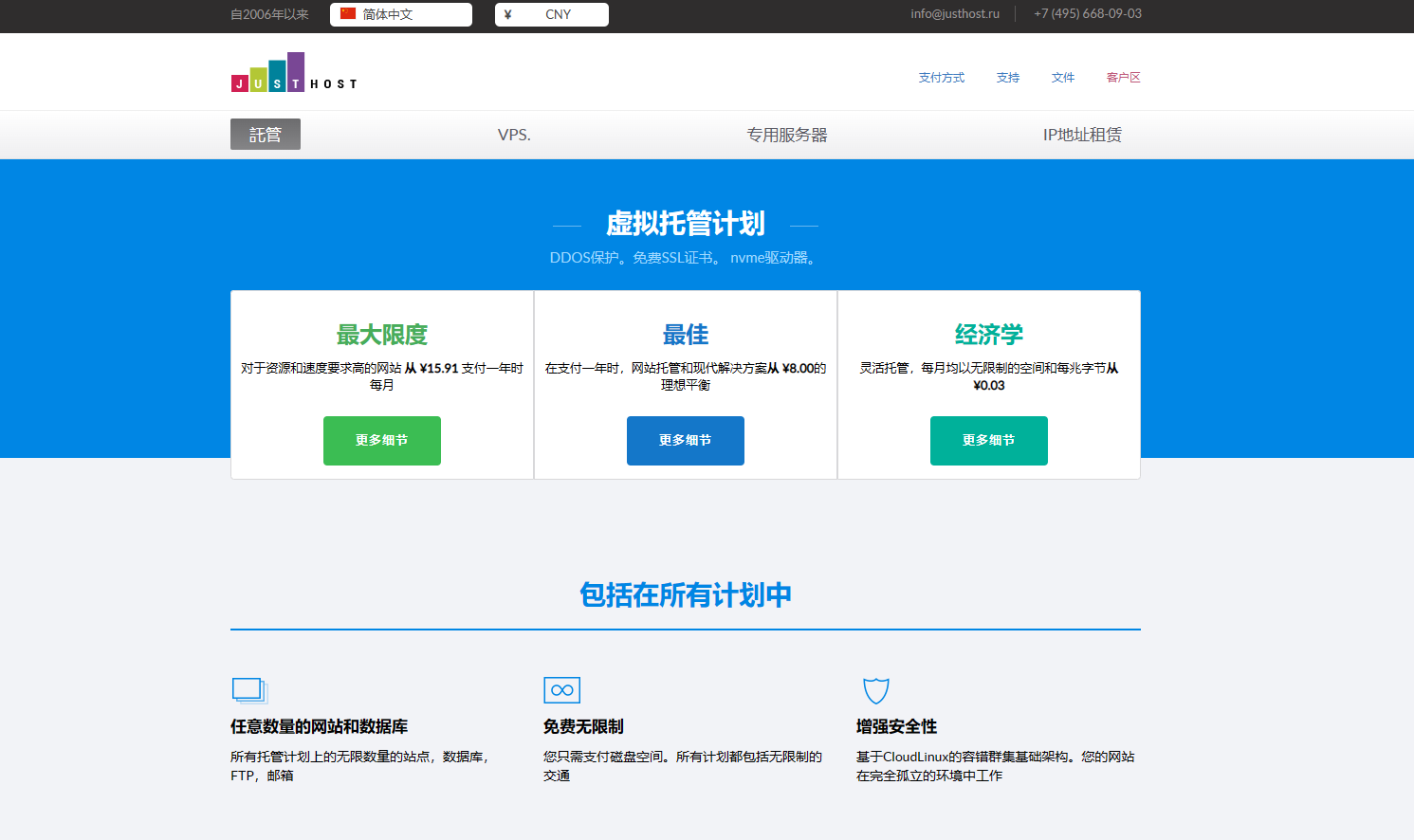Open the 简体中文 language dropdown
The width and height of the screenshot is (1414, 840).
(401, 14)
